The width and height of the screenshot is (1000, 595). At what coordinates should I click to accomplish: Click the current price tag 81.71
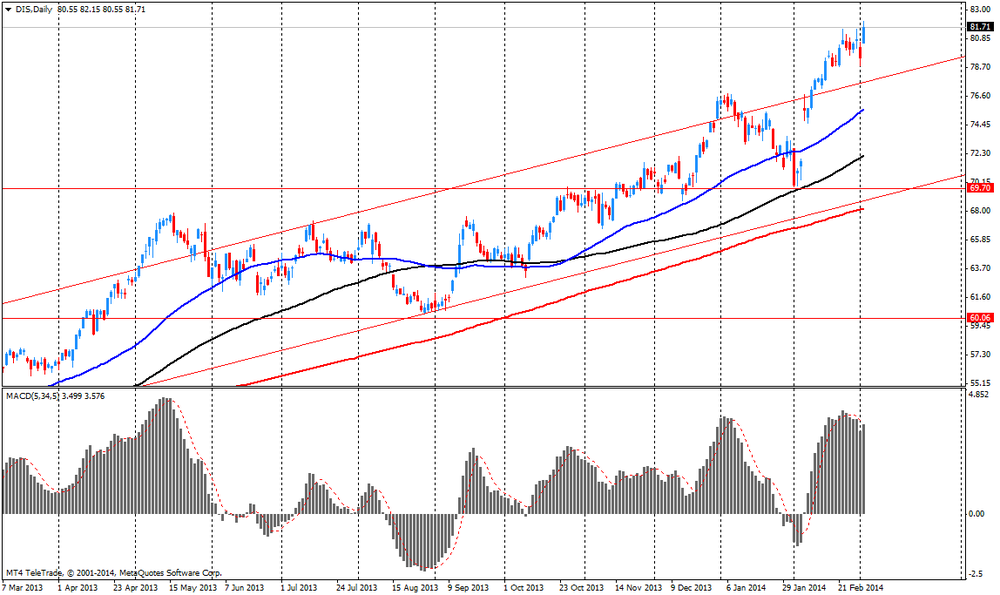980,27
